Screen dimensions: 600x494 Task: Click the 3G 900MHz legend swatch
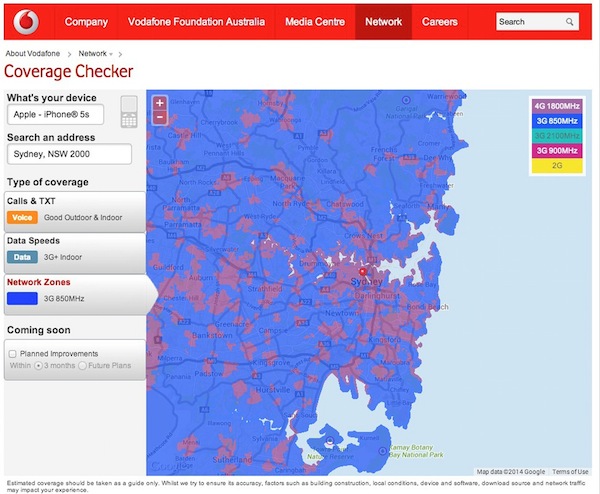pyautogui.click(x=557, y=150)
